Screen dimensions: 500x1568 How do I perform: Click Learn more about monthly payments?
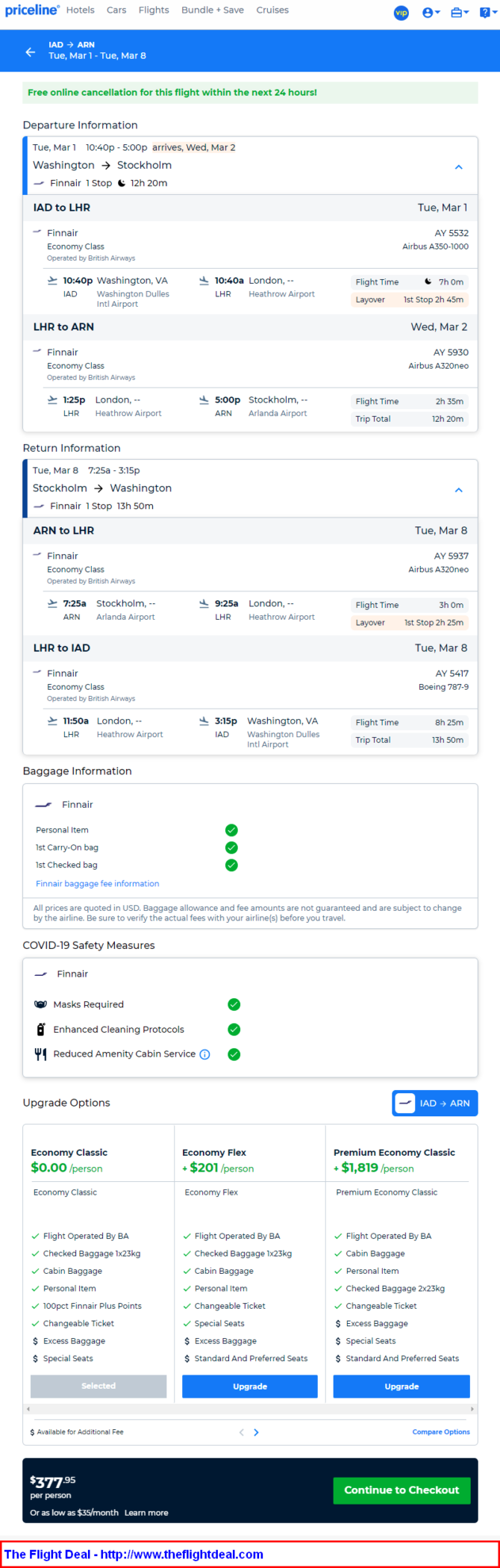click(146, 1513)
